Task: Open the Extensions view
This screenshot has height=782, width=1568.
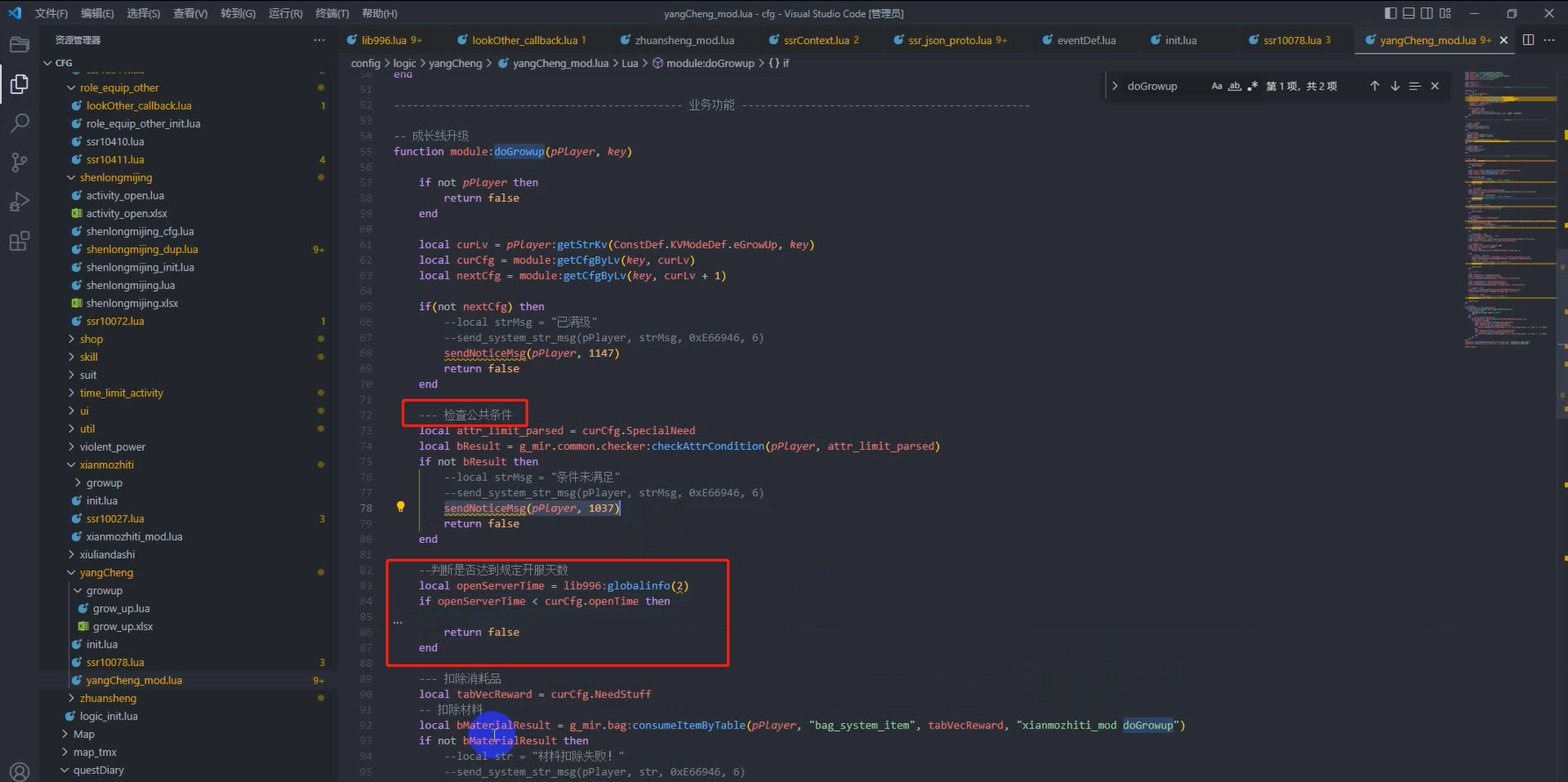Action: pos(19,242)
